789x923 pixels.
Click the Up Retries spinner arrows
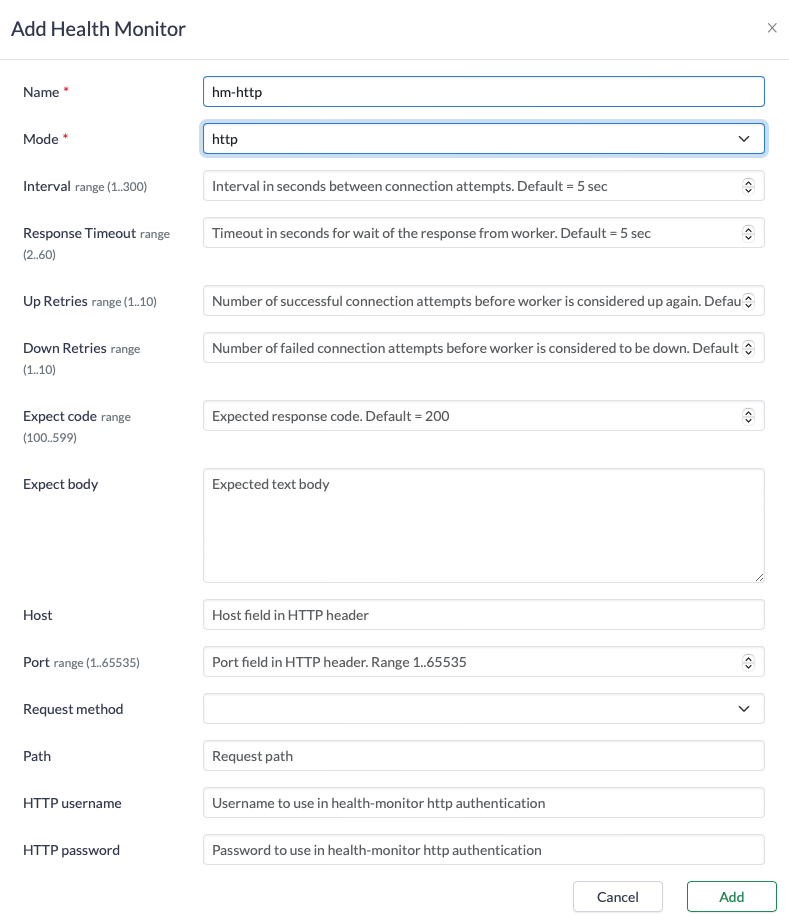748,301
